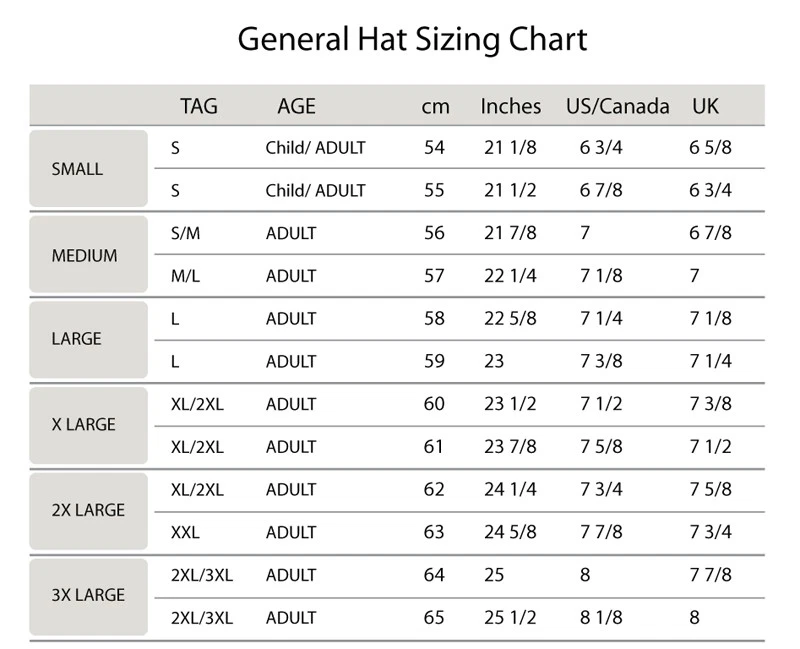The height and width of the screenshot is (649, 800).
Task: Click the XXL tag cell
Action: click(185, 533)
